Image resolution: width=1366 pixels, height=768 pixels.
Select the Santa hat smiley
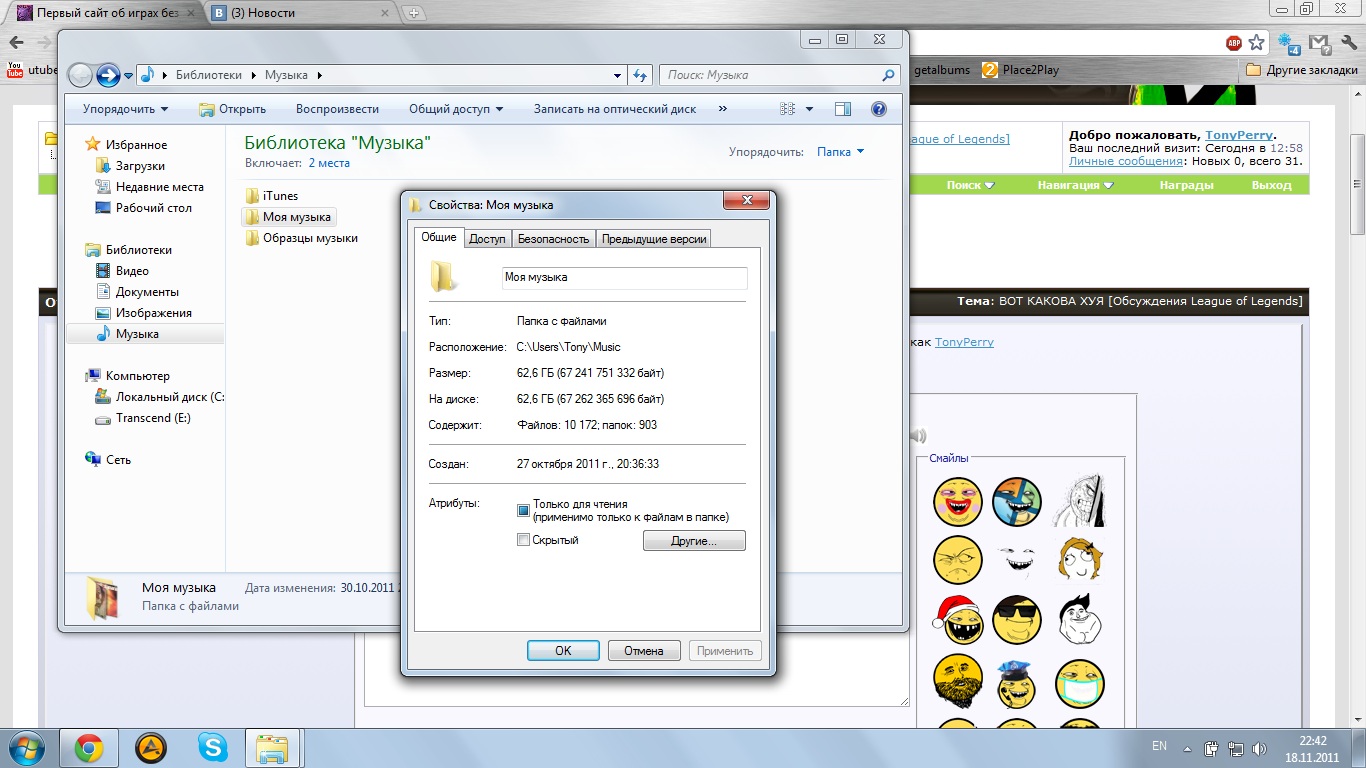[x=958, y=620]
